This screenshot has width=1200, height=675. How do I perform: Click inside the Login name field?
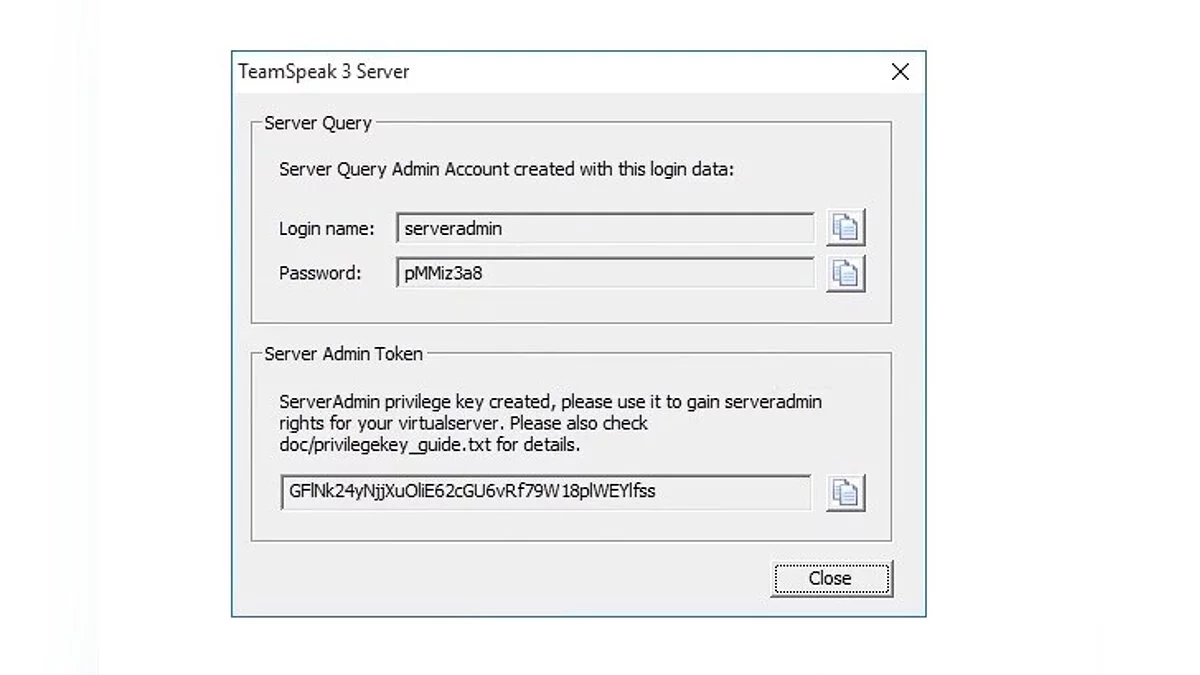[605, 229]
